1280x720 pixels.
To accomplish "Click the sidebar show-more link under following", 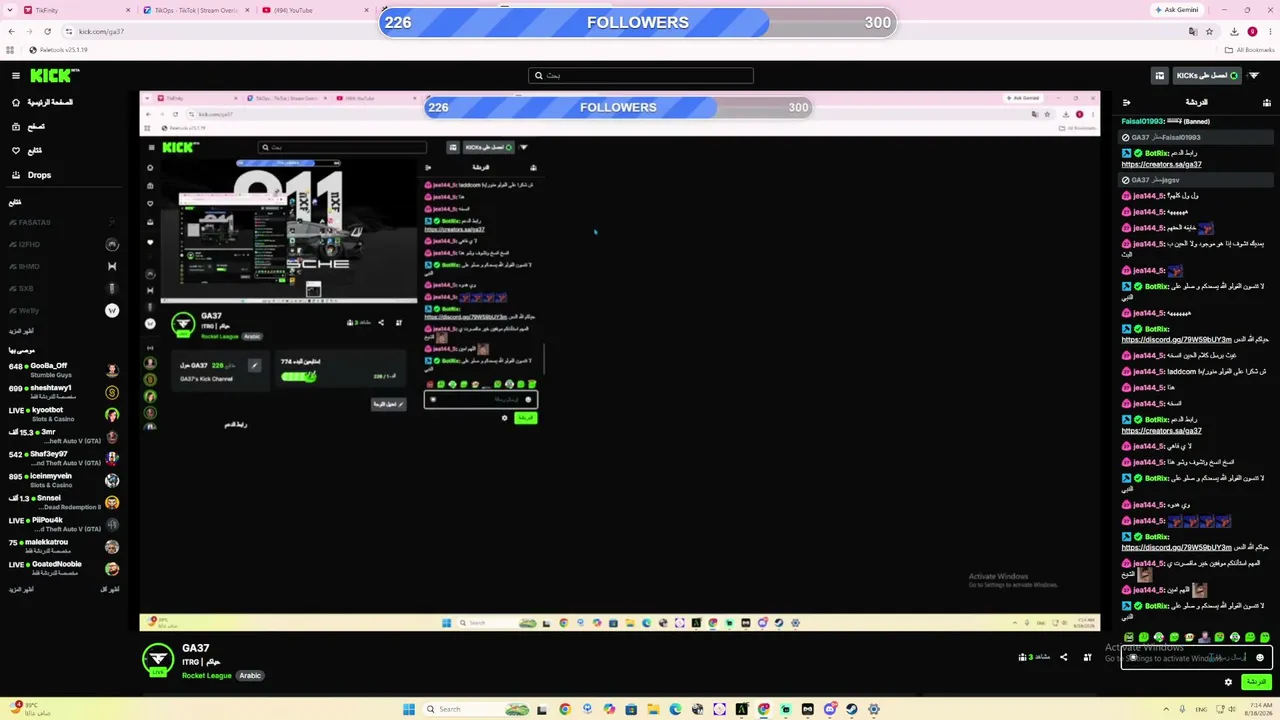I will pos(22,331).
